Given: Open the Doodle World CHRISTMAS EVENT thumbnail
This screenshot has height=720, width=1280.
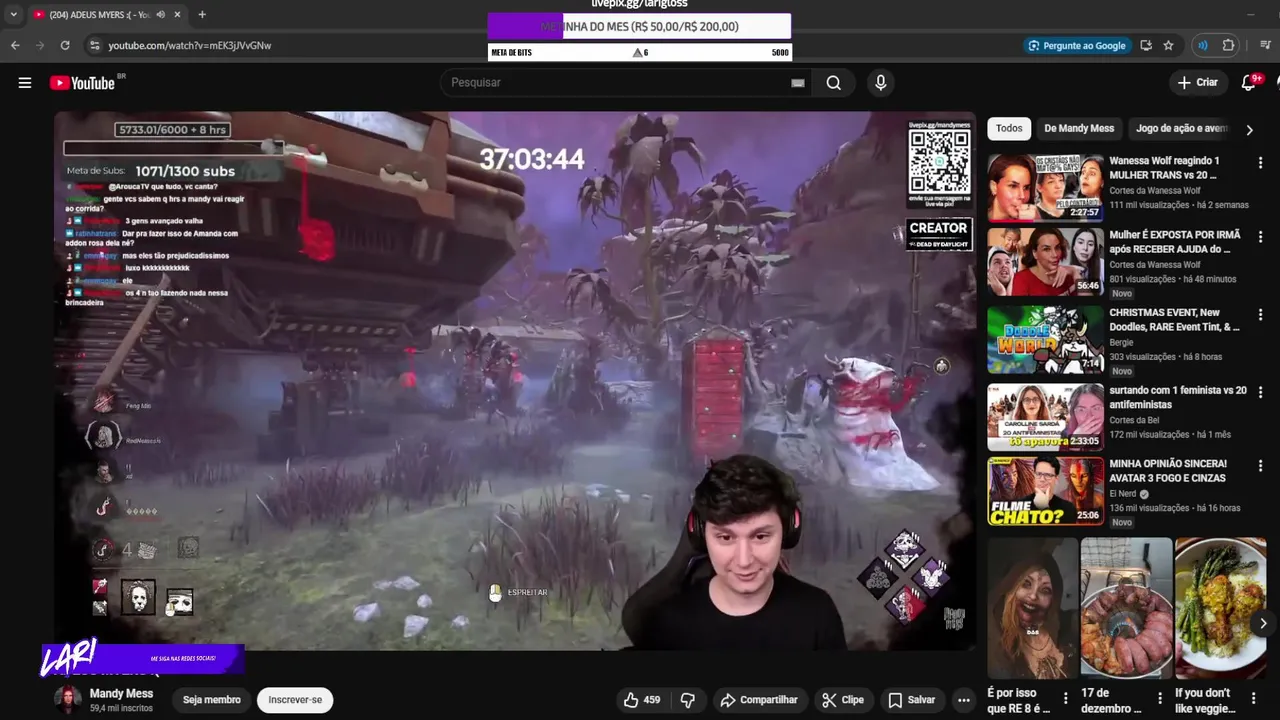Looking at the screenshot, I should pos(1046,340).
